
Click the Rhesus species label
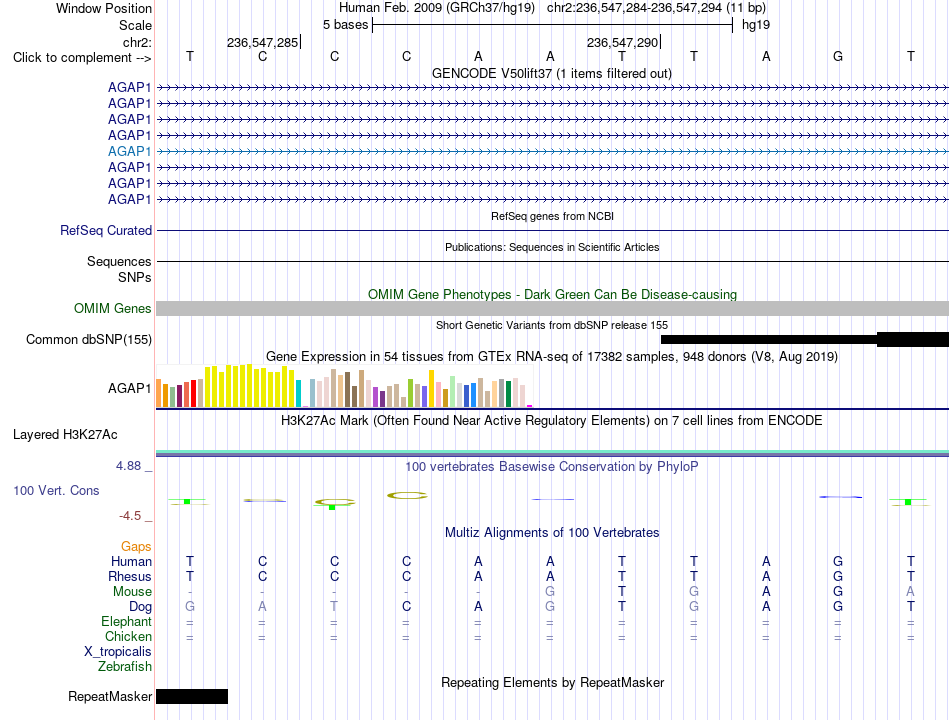click(x=130, y=576)
